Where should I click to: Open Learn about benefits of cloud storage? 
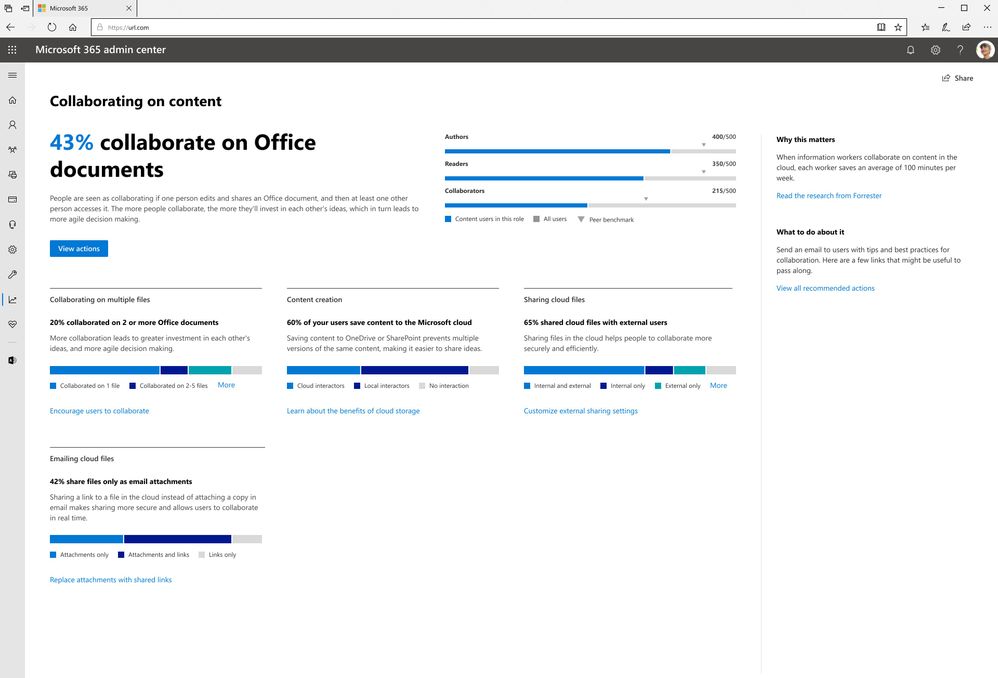click(x=353, y=411)
